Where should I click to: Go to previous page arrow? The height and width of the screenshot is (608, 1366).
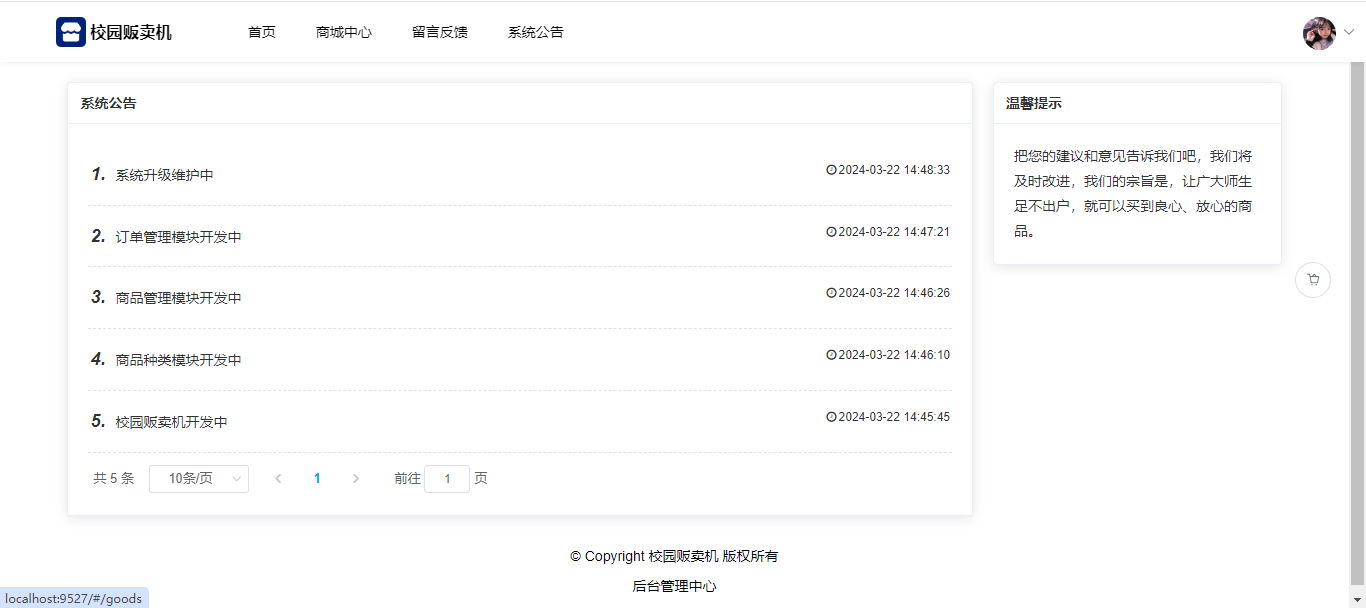coord(278,479)
